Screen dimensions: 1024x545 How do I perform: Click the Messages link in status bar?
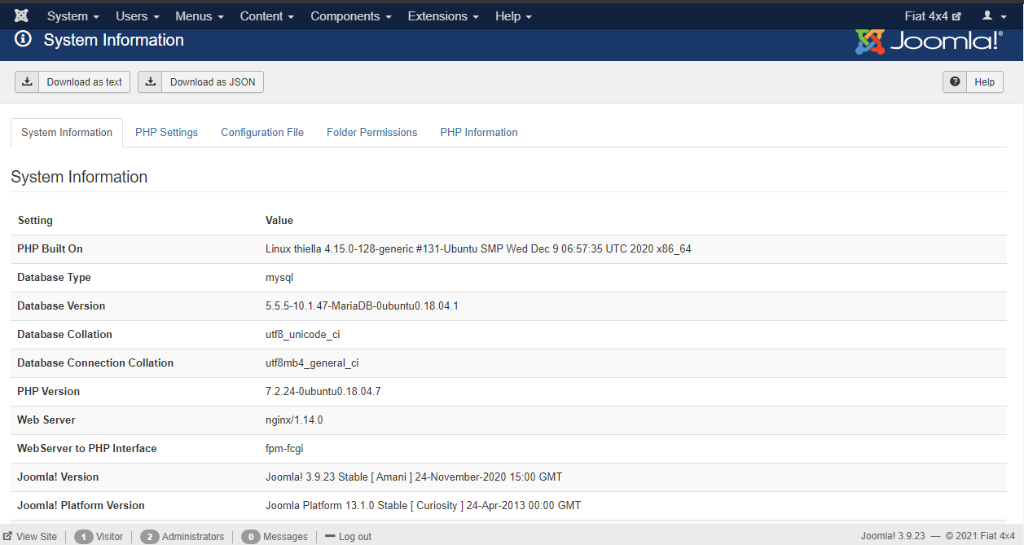coord(285,537)
